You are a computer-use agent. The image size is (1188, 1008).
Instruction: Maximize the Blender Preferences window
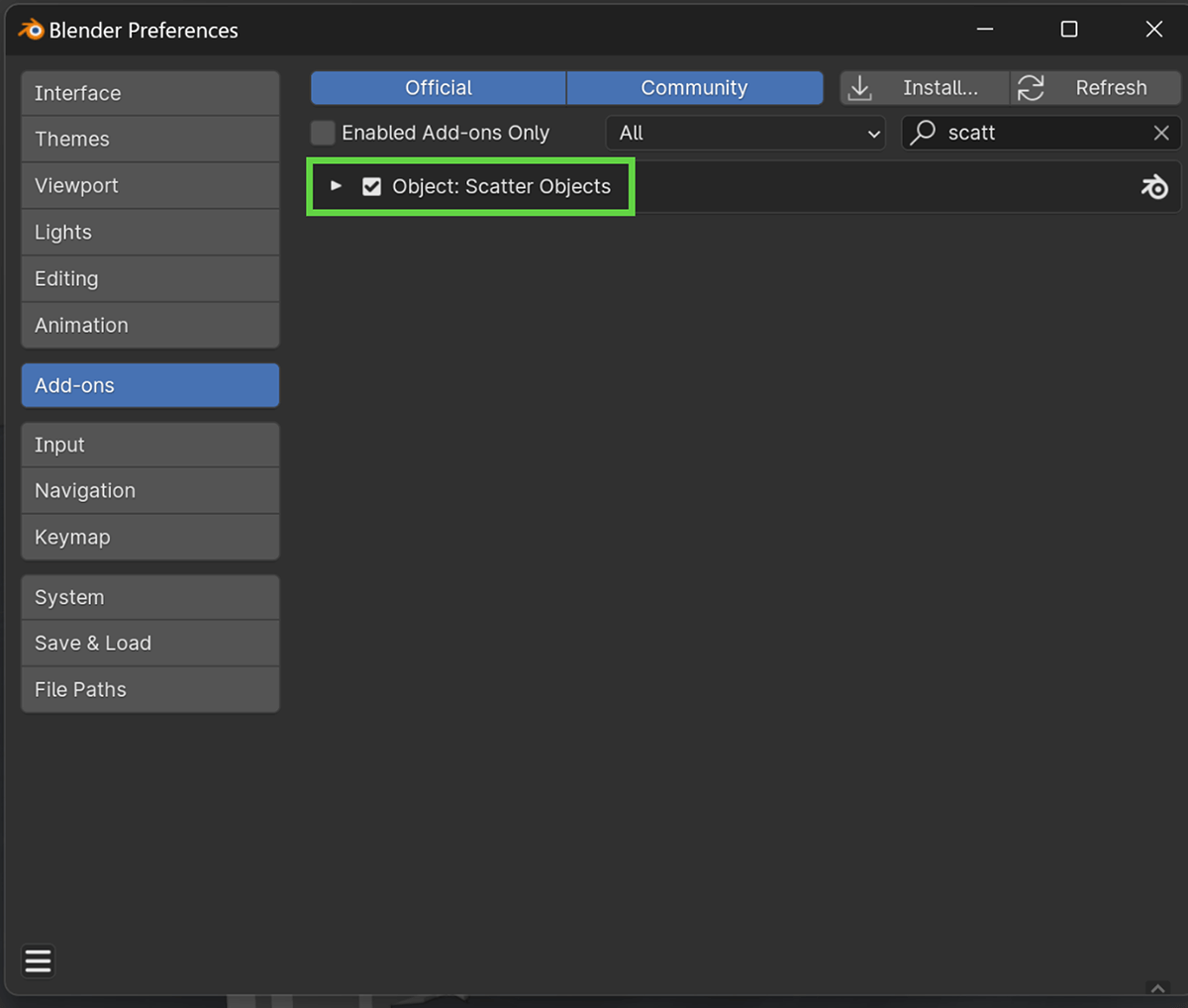point(1069,30)
